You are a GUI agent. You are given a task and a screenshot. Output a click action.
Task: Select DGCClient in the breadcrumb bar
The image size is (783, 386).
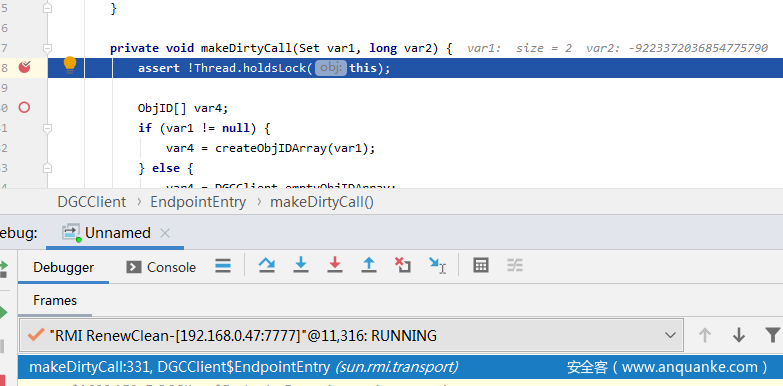click(x=91, y=202)
